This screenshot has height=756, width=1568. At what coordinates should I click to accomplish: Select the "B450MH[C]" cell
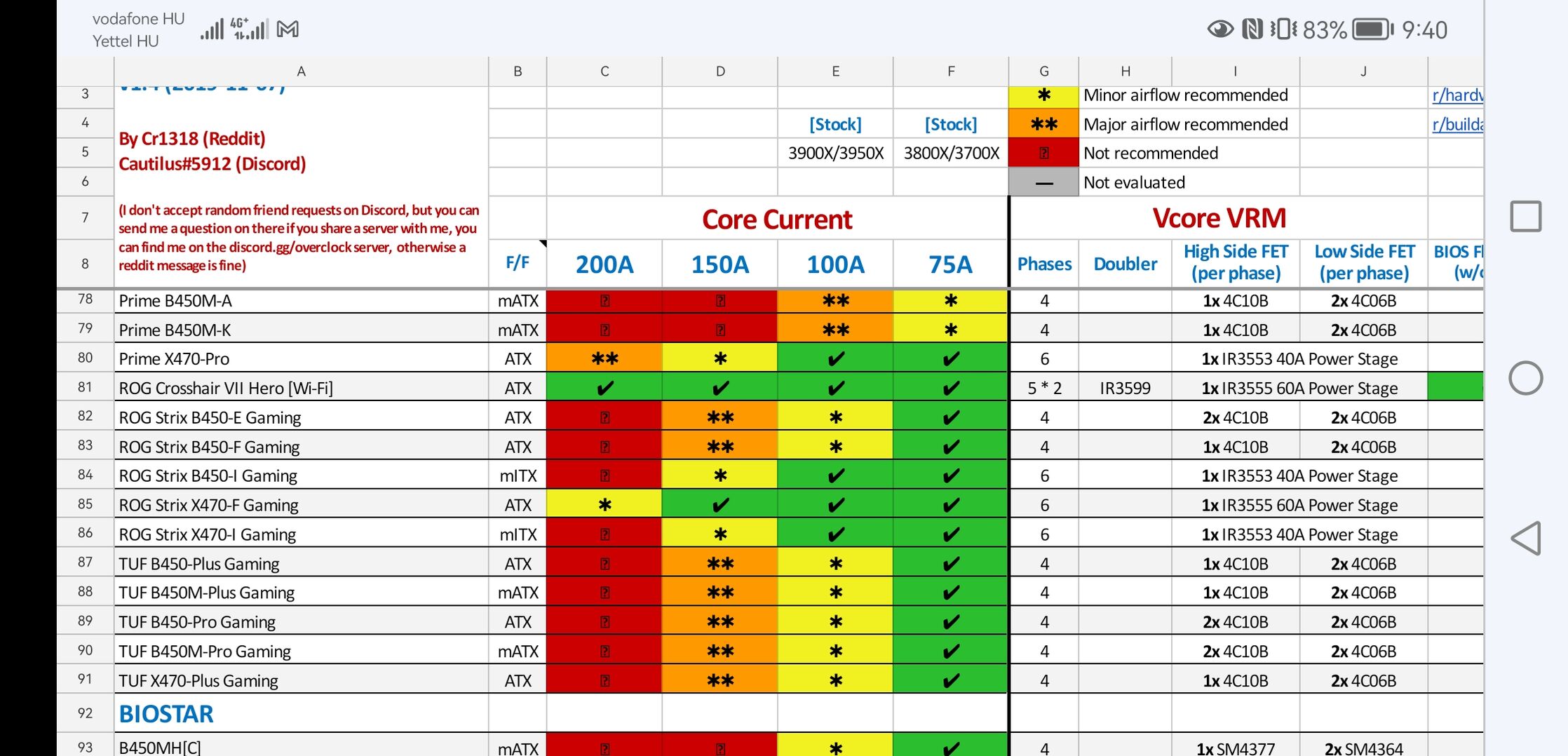click(301, 746)
